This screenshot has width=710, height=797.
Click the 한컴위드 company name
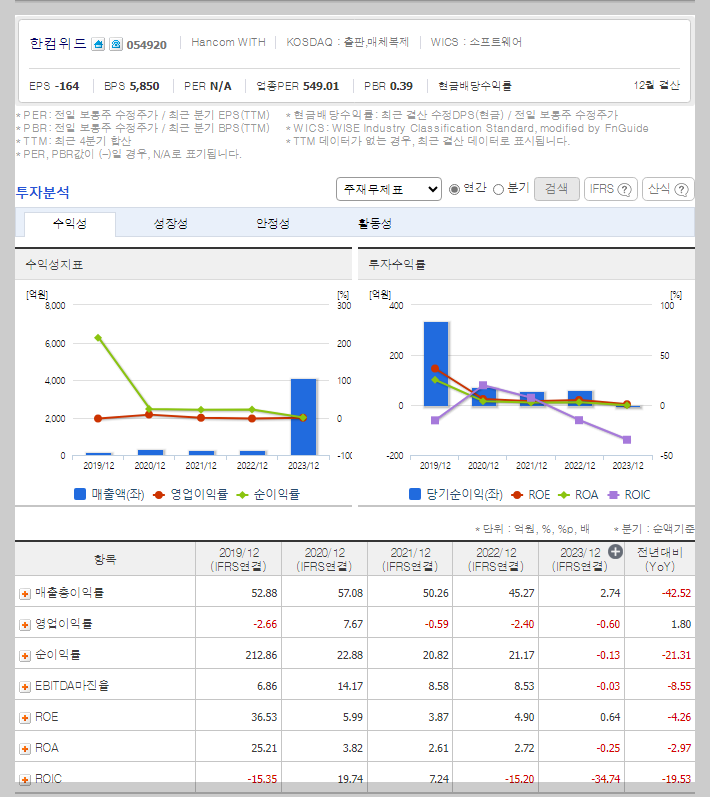58,44
